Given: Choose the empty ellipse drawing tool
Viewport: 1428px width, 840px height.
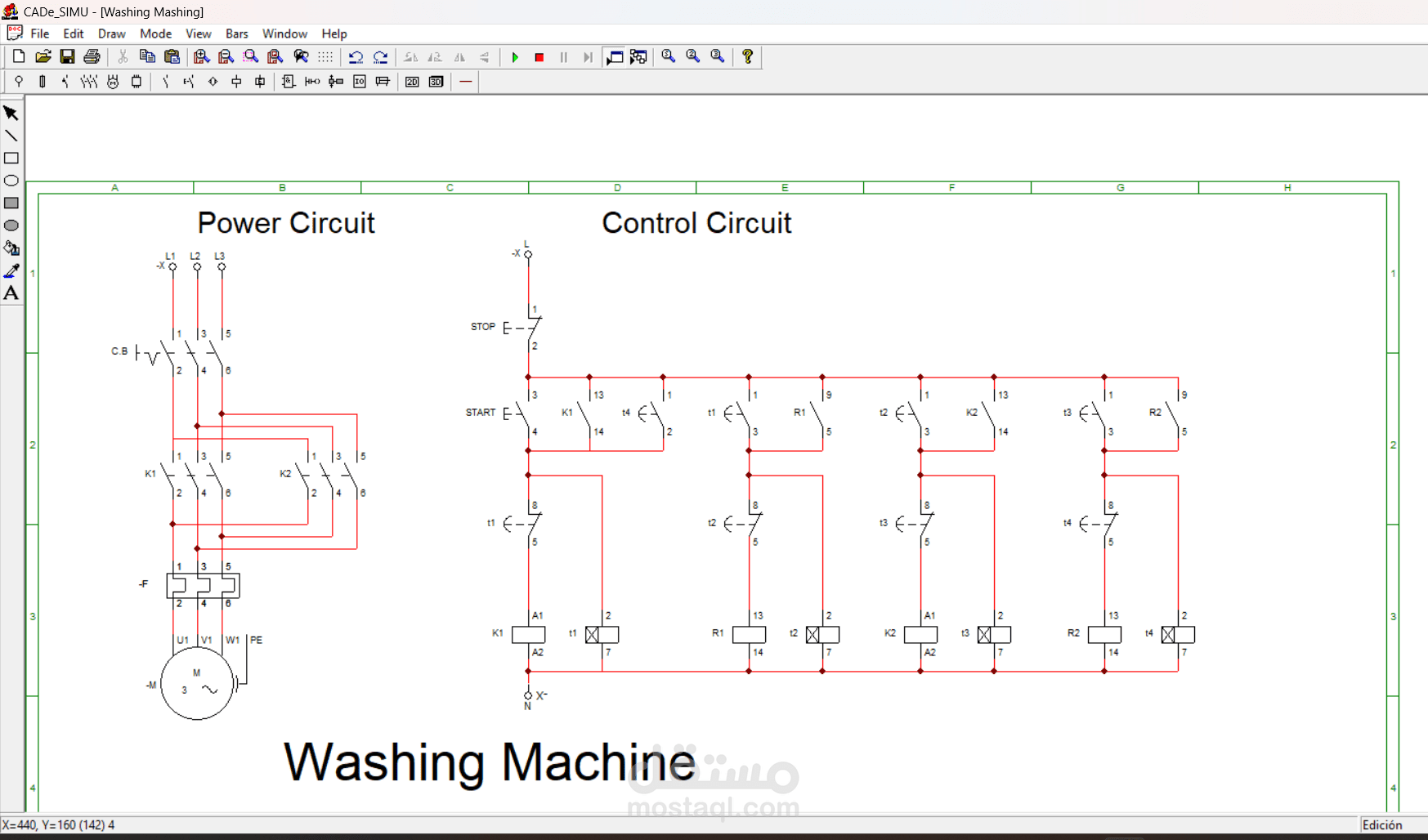Looking at the screenshot, I should [x=11, y=181].
